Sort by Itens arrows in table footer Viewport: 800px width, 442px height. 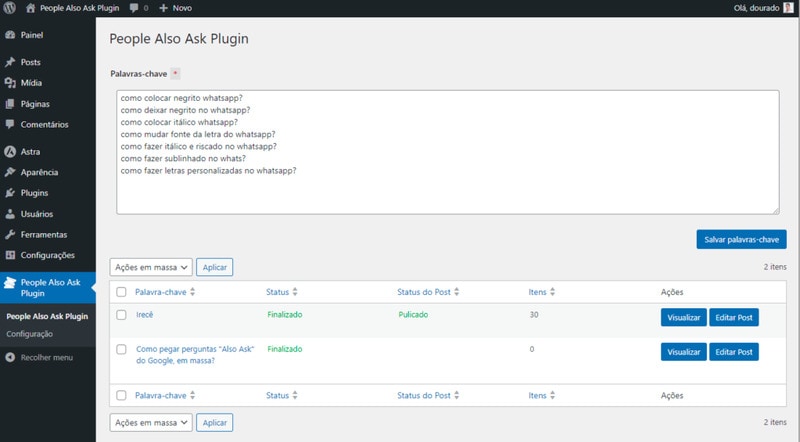click(553, 395)
